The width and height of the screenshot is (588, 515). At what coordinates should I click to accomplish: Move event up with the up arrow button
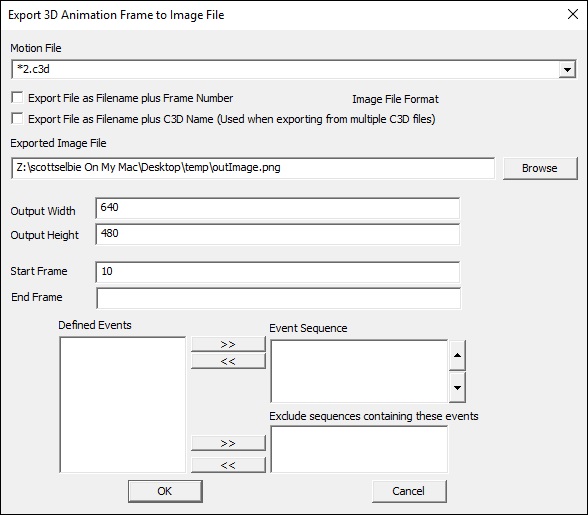coord(457,355)
